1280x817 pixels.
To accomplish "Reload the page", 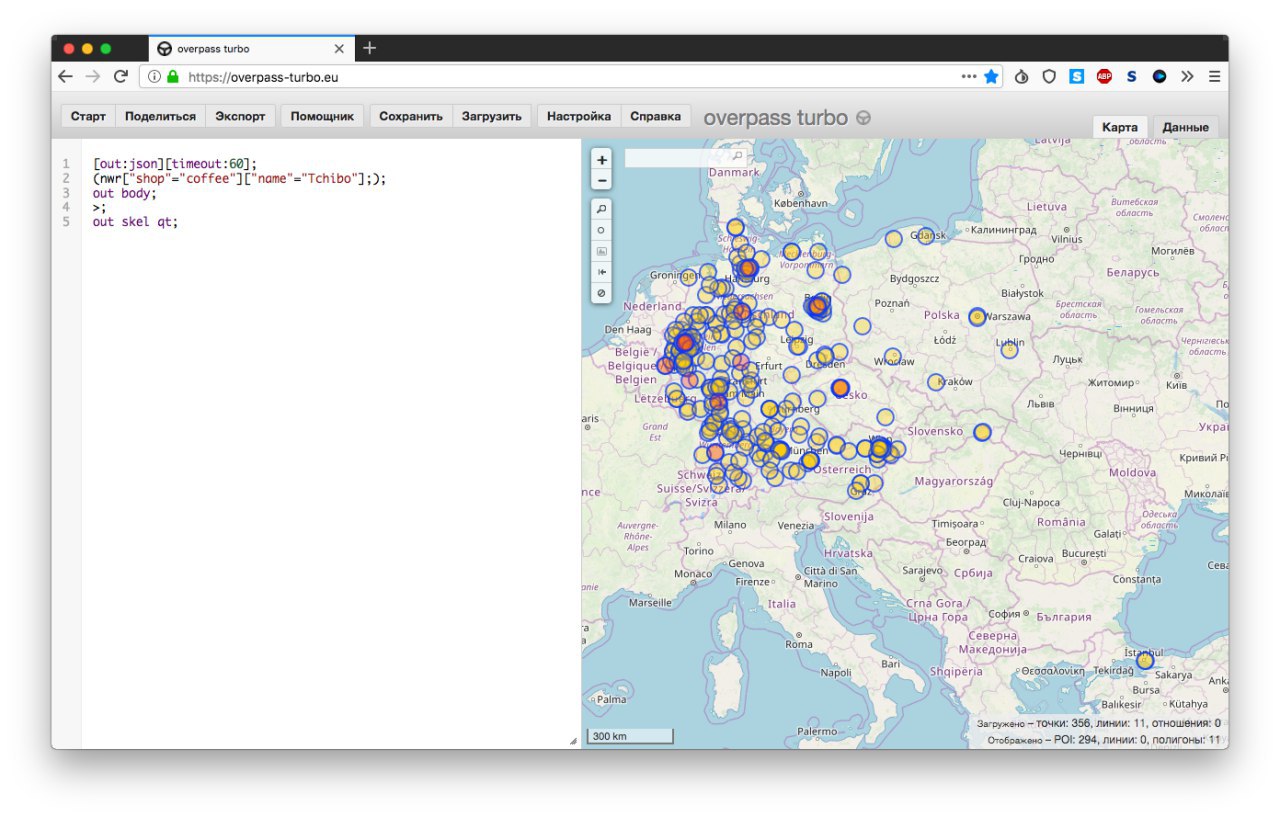I will 120,76.
